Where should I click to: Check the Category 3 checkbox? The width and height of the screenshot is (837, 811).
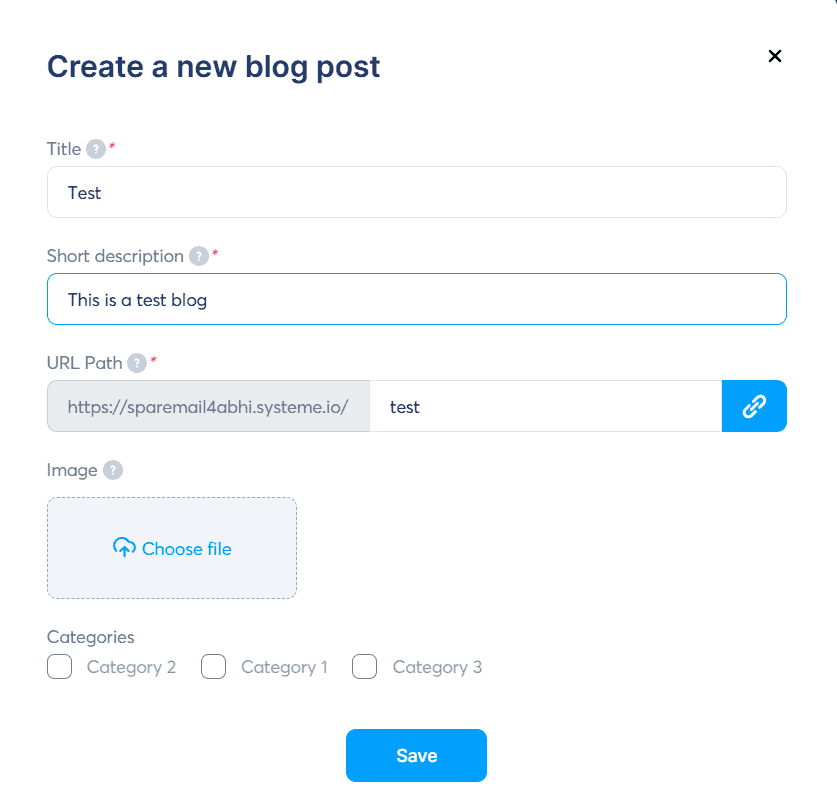coord(365,667)
